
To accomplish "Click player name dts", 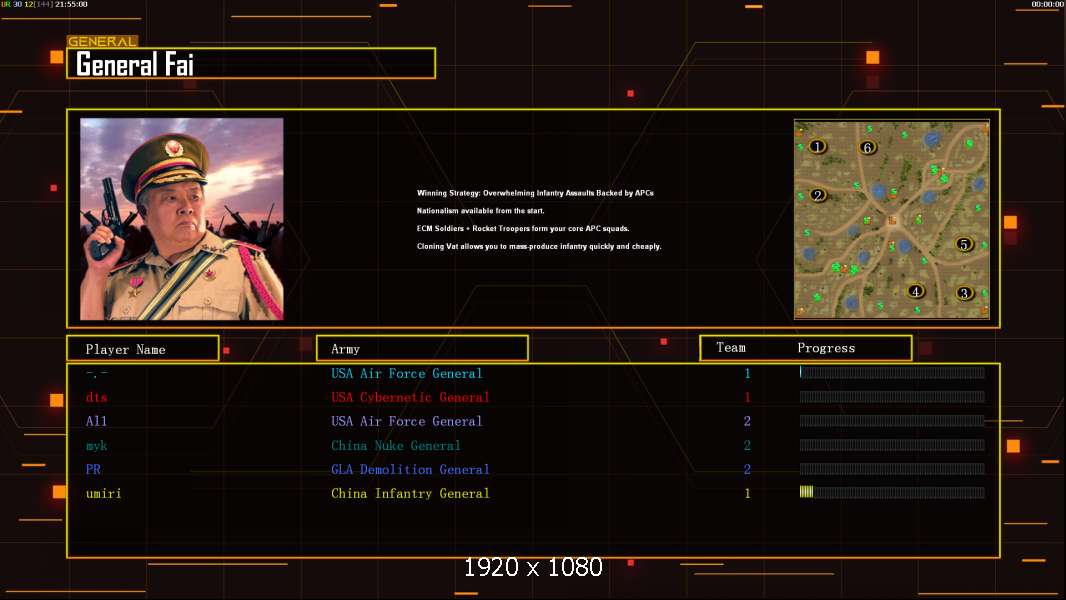I will (97, 397).
